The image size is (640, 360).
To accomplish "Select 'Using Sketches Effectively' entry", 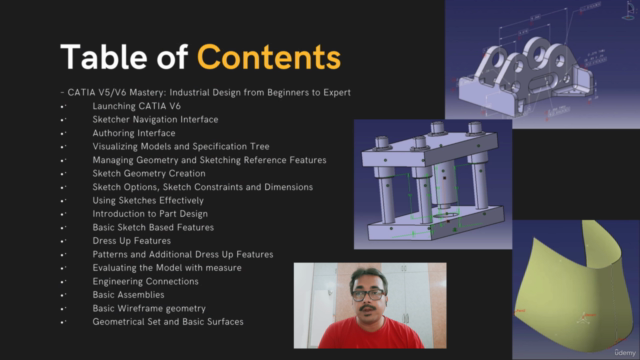I will (148, 200).
